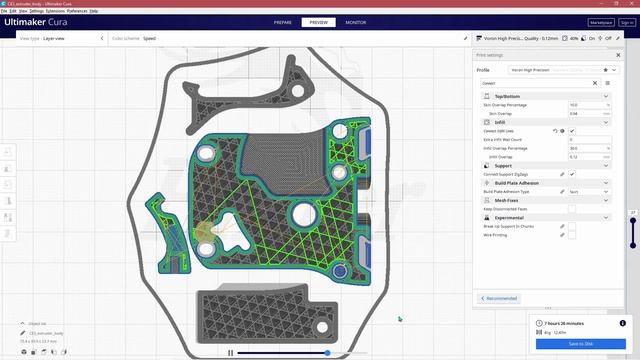Screen dimensions: 640x360
Task: Select the front view cube icon
Action: (x=34, y=352)
